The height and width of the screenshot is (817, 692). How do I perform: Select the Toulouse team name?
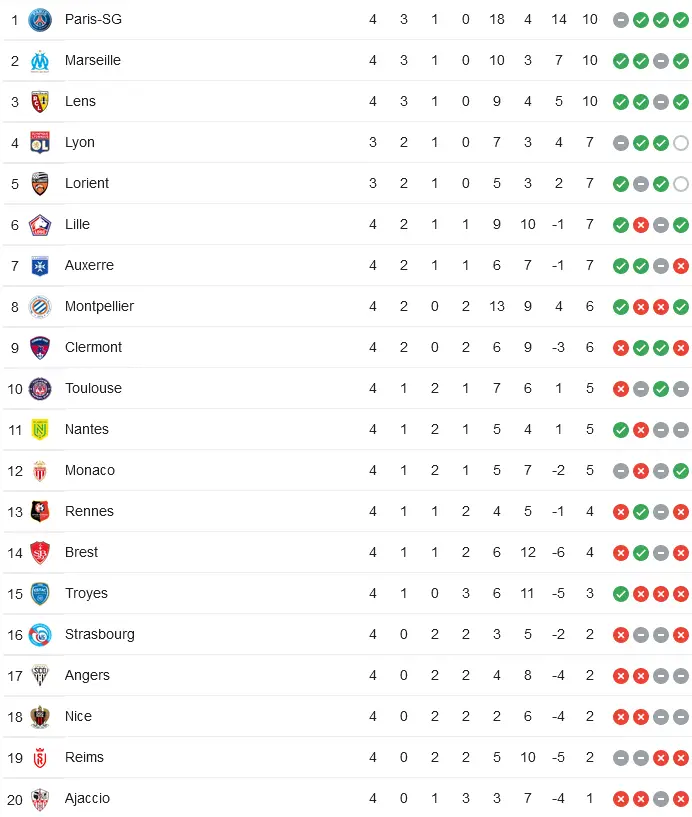(x=93, y=388)
